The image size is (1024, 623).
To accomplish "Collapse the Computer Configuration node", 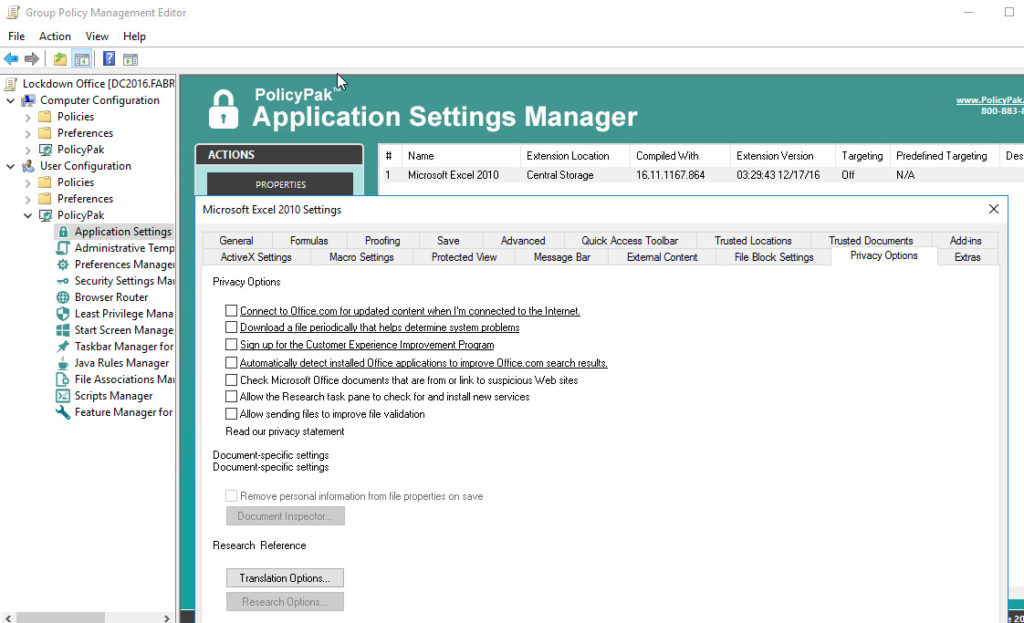I will point(10,101).
